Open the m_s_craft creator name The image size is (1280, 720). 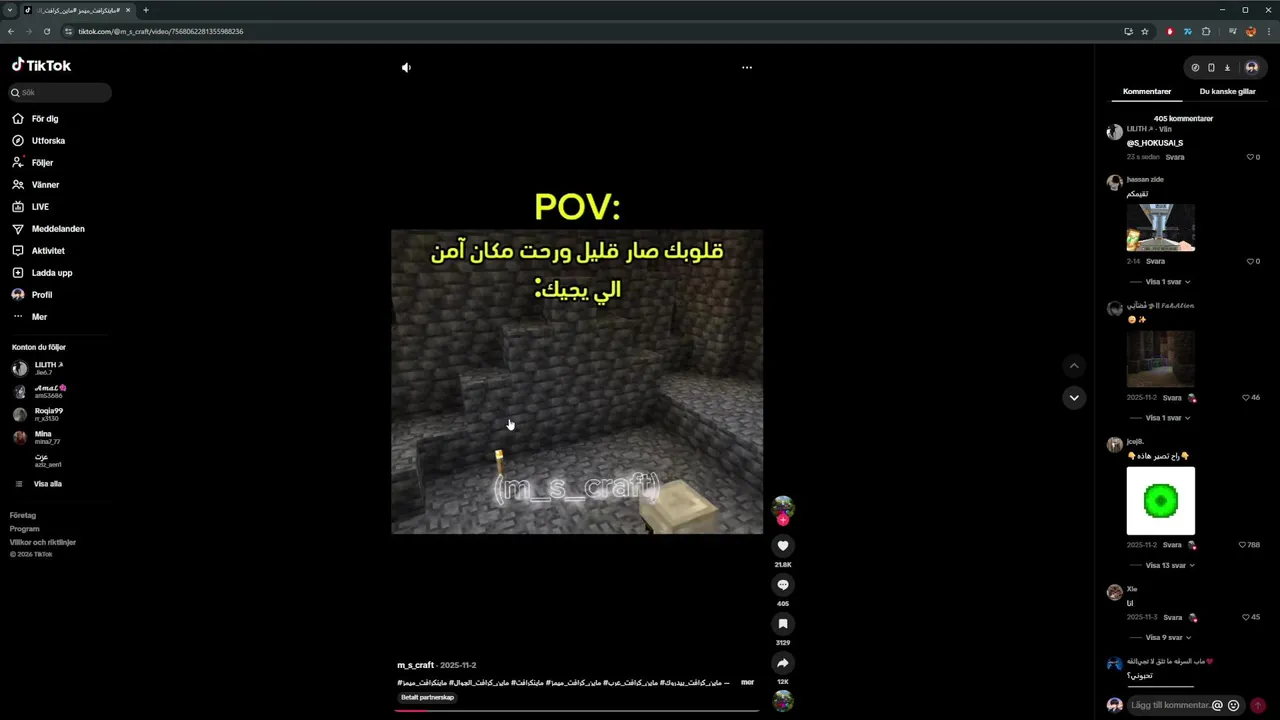[x=415, y=665]
